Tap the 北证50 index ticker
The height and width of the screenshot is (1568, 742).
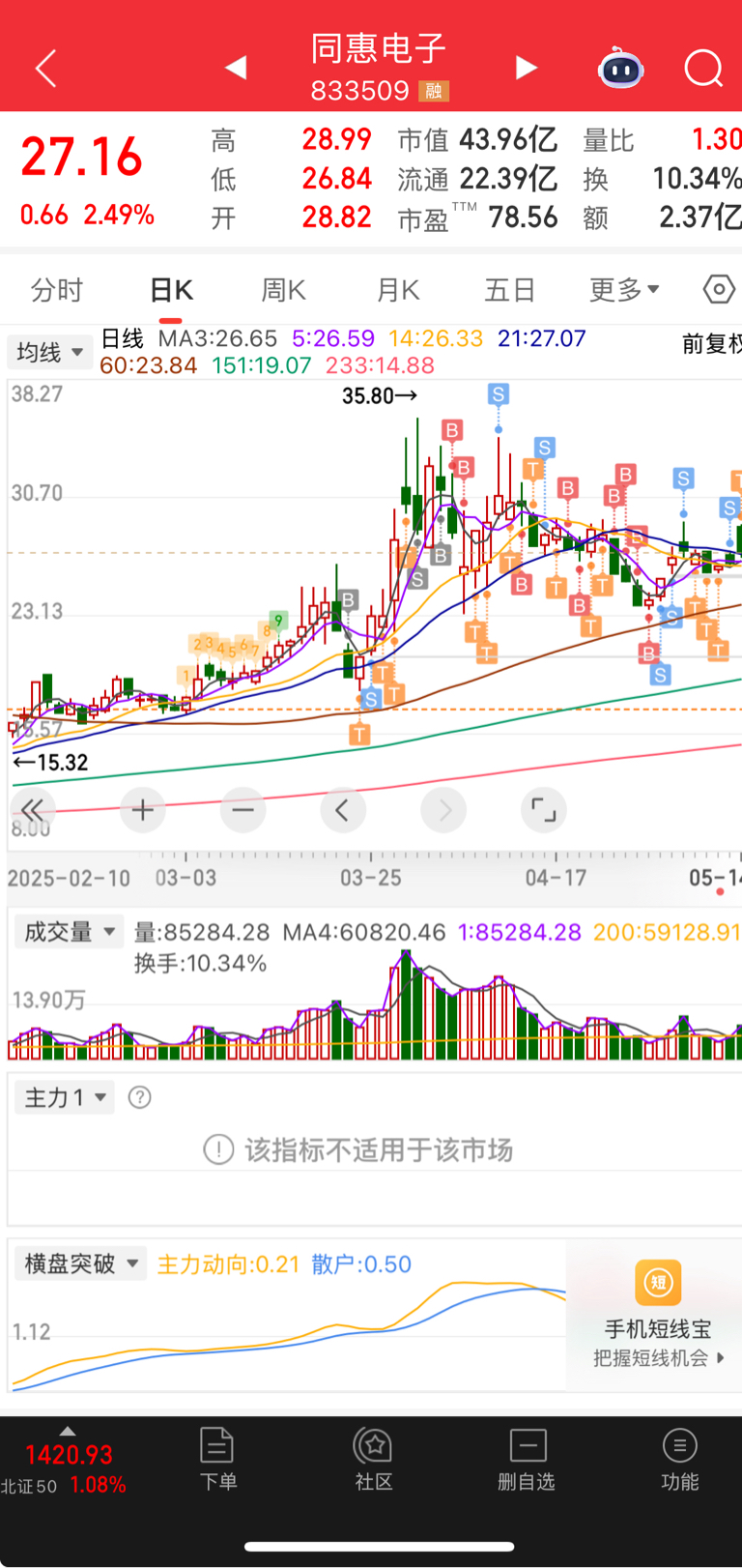point(64,1469)
